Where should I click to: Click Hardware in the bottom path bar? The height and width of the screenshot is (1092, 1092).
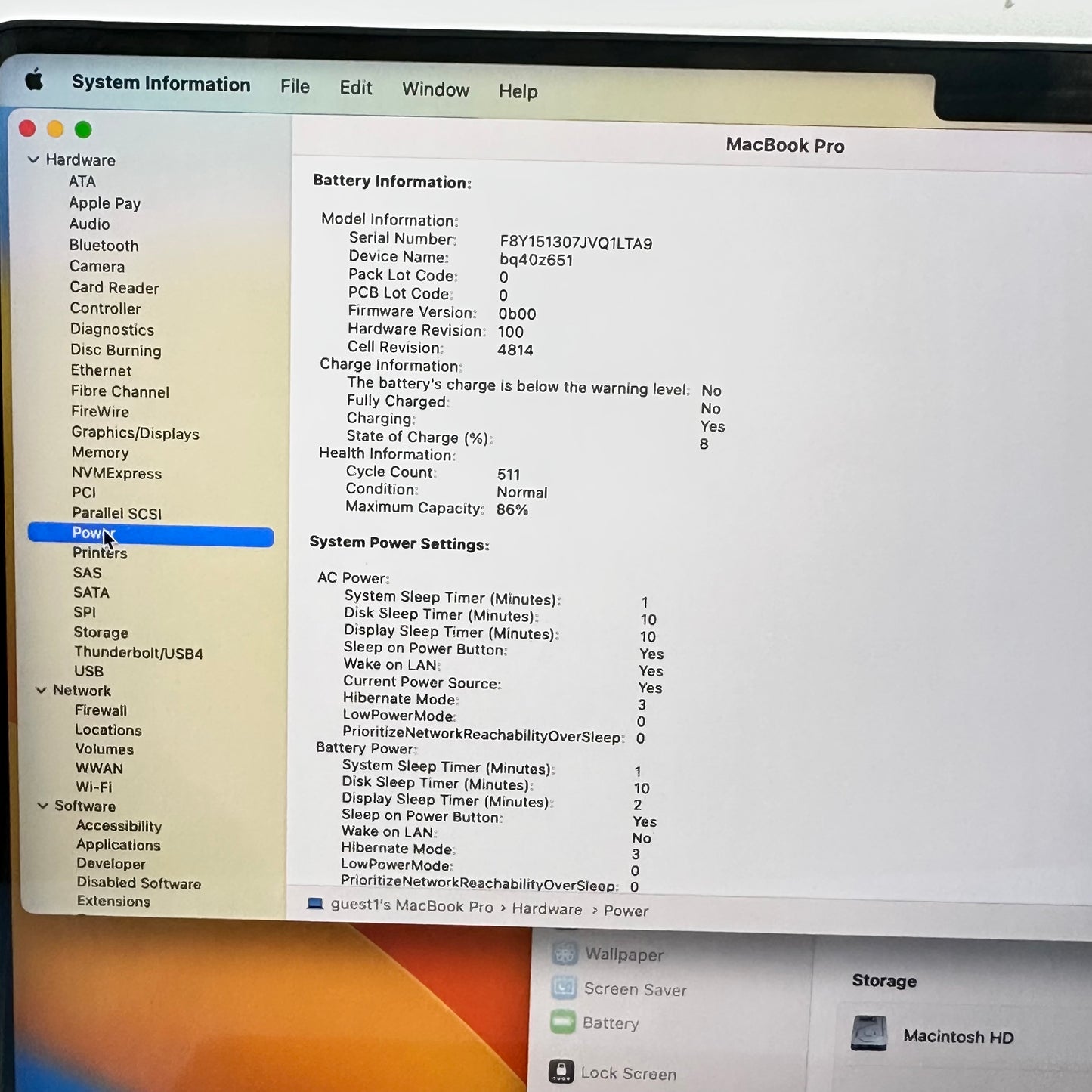point(547,908)
